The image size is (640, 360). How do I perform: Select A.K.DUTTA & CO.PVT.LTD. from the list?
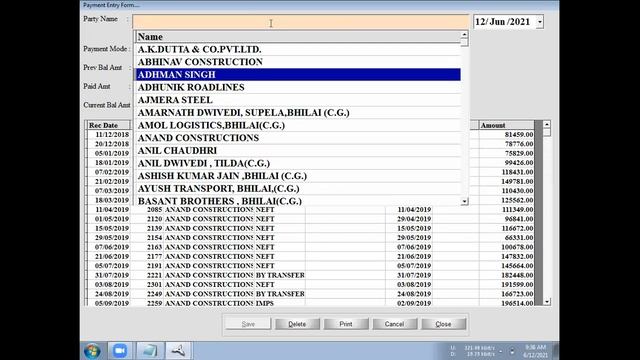[298, 49]
